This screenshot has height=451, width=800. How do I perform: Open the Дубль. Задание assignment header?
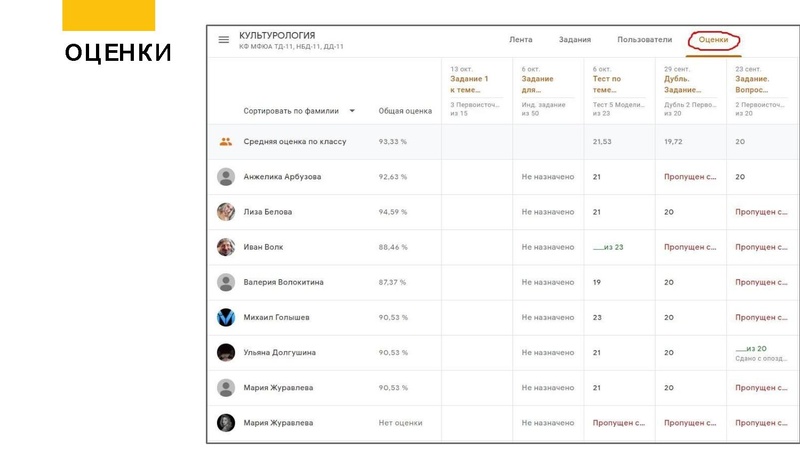coord(682,84)
